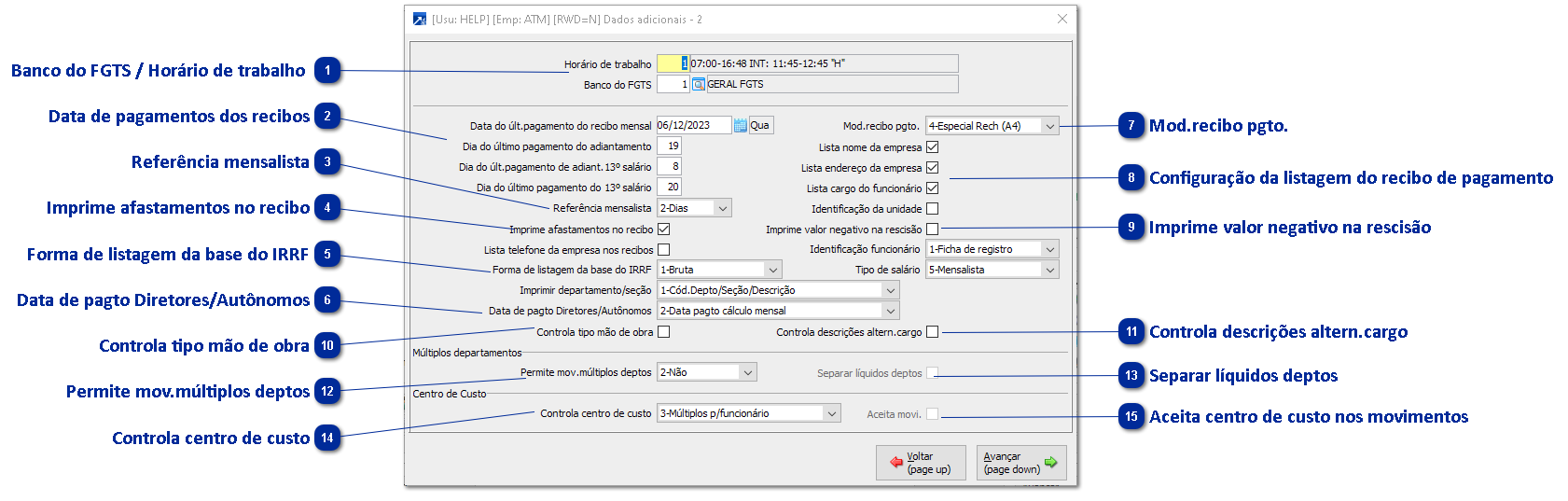Screen dimensions: 1568x501
Task: Click Dia do último pagamento do adiantamento field
Action: point(670,146)
